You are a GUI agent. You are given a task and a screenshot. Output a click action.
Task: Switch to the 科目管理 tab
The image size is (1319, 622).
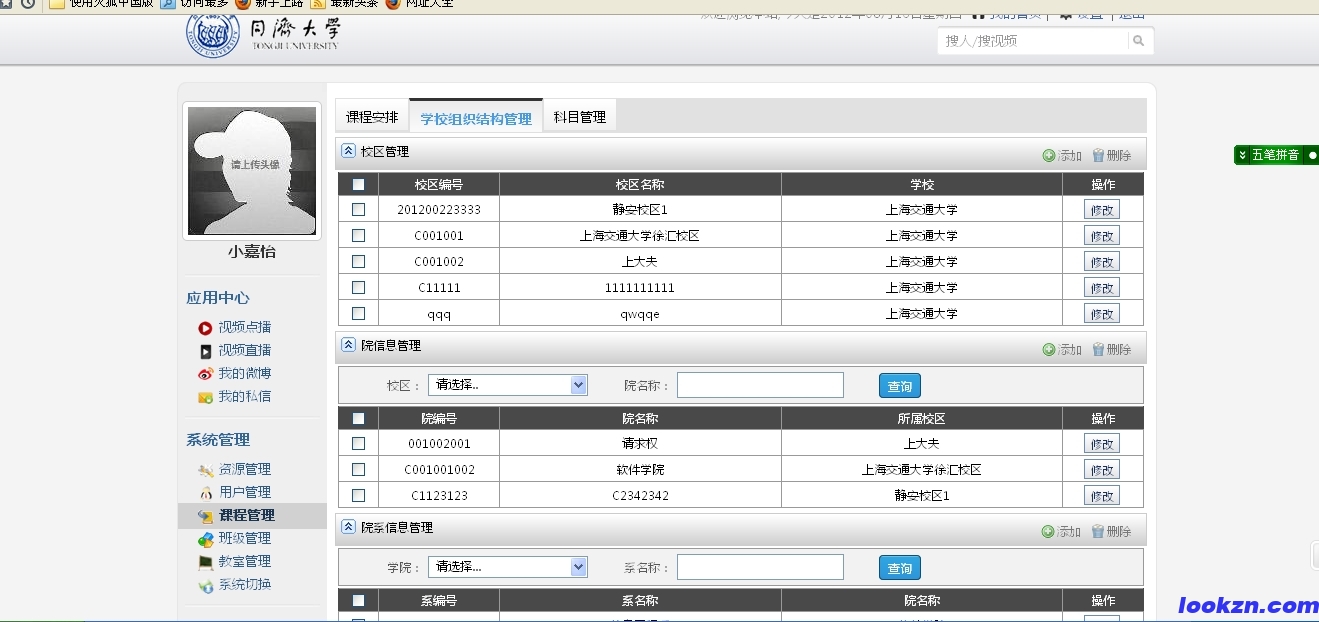pos(580,117)
